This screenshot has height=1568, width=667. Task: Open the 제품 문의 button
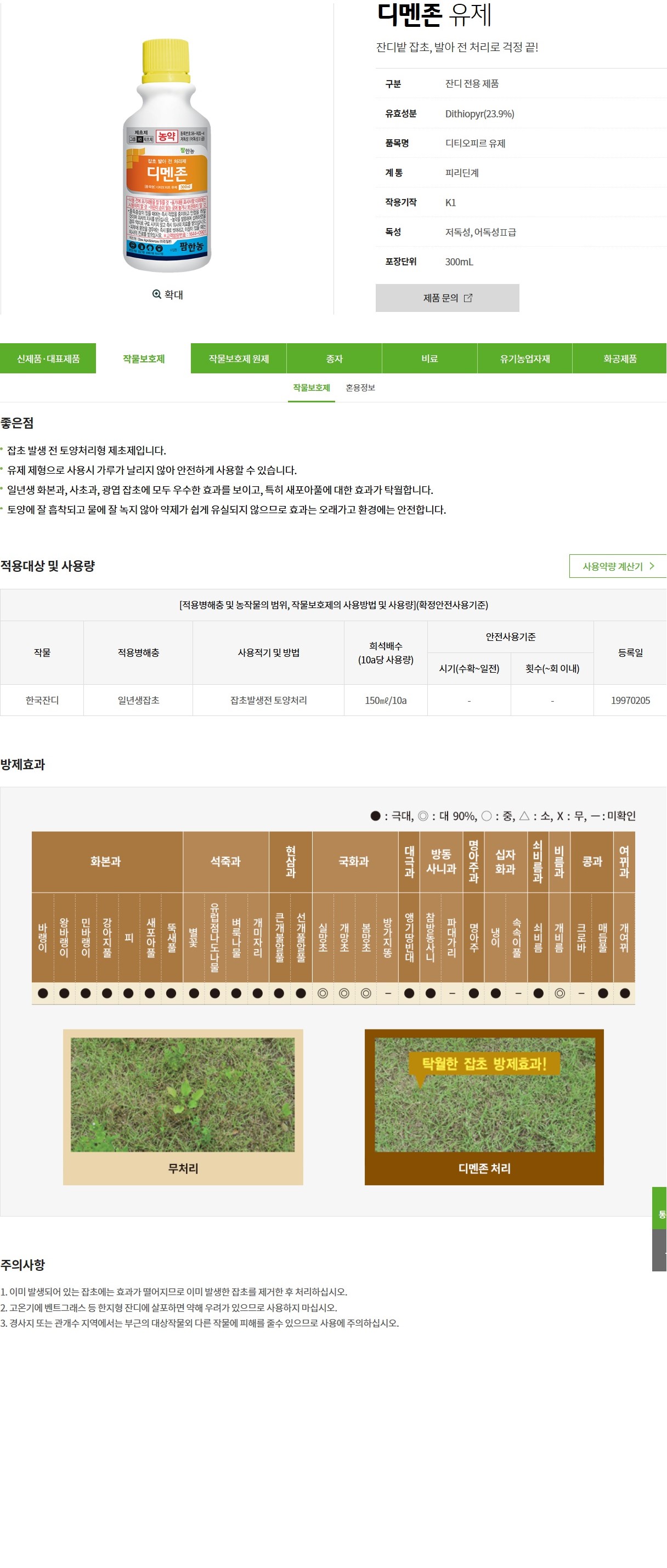tap(447, 298)
